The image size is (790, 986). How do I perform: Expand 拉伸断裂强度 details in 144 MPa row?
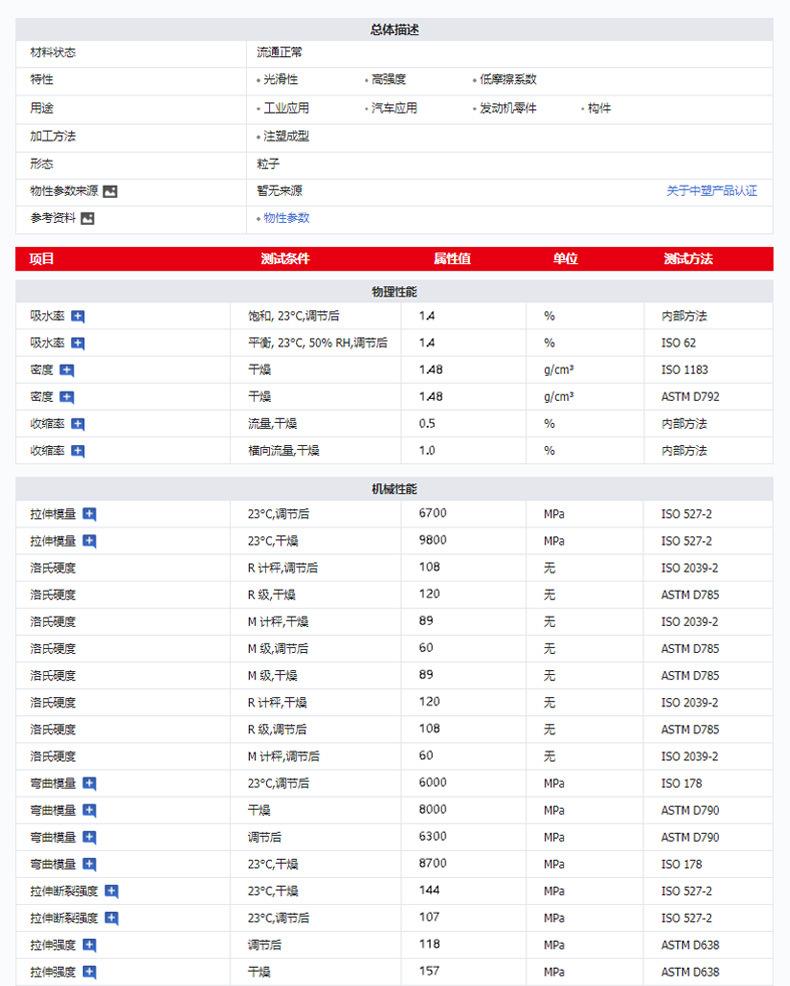111,891
